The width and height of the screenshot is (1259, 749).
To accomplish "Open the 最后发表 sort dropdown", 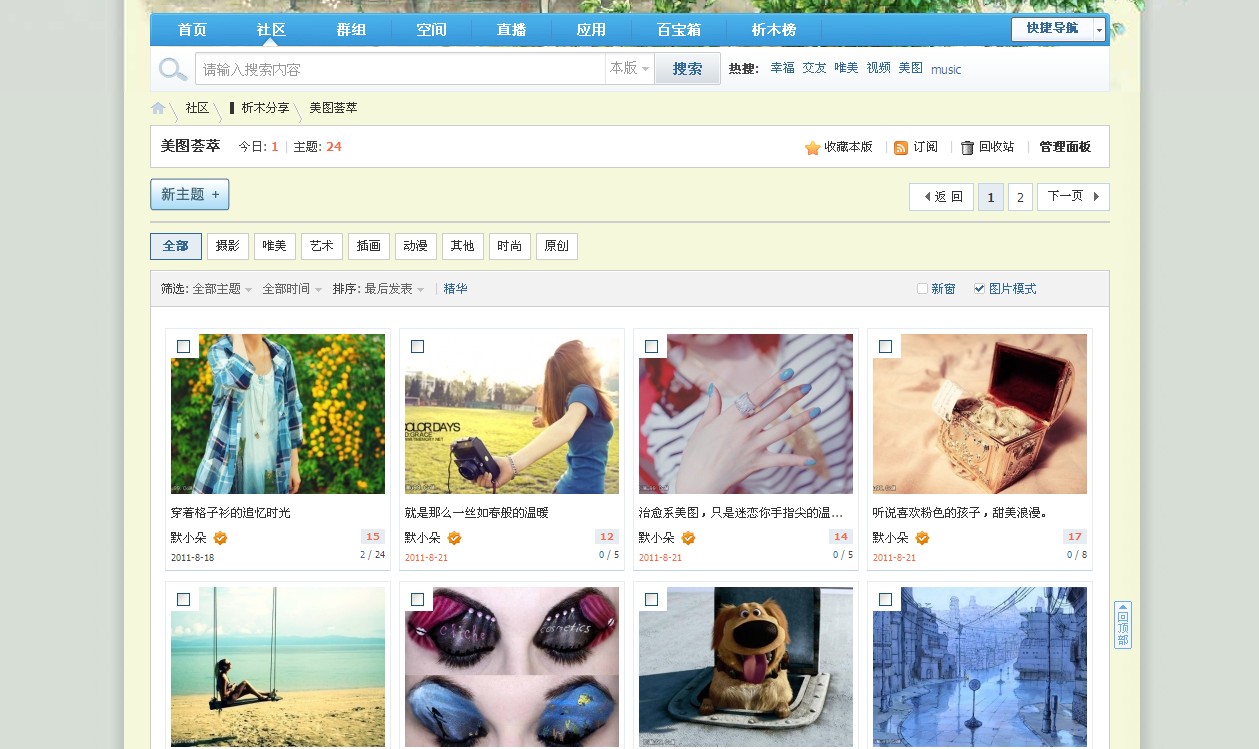I will [x=394, y=289].
